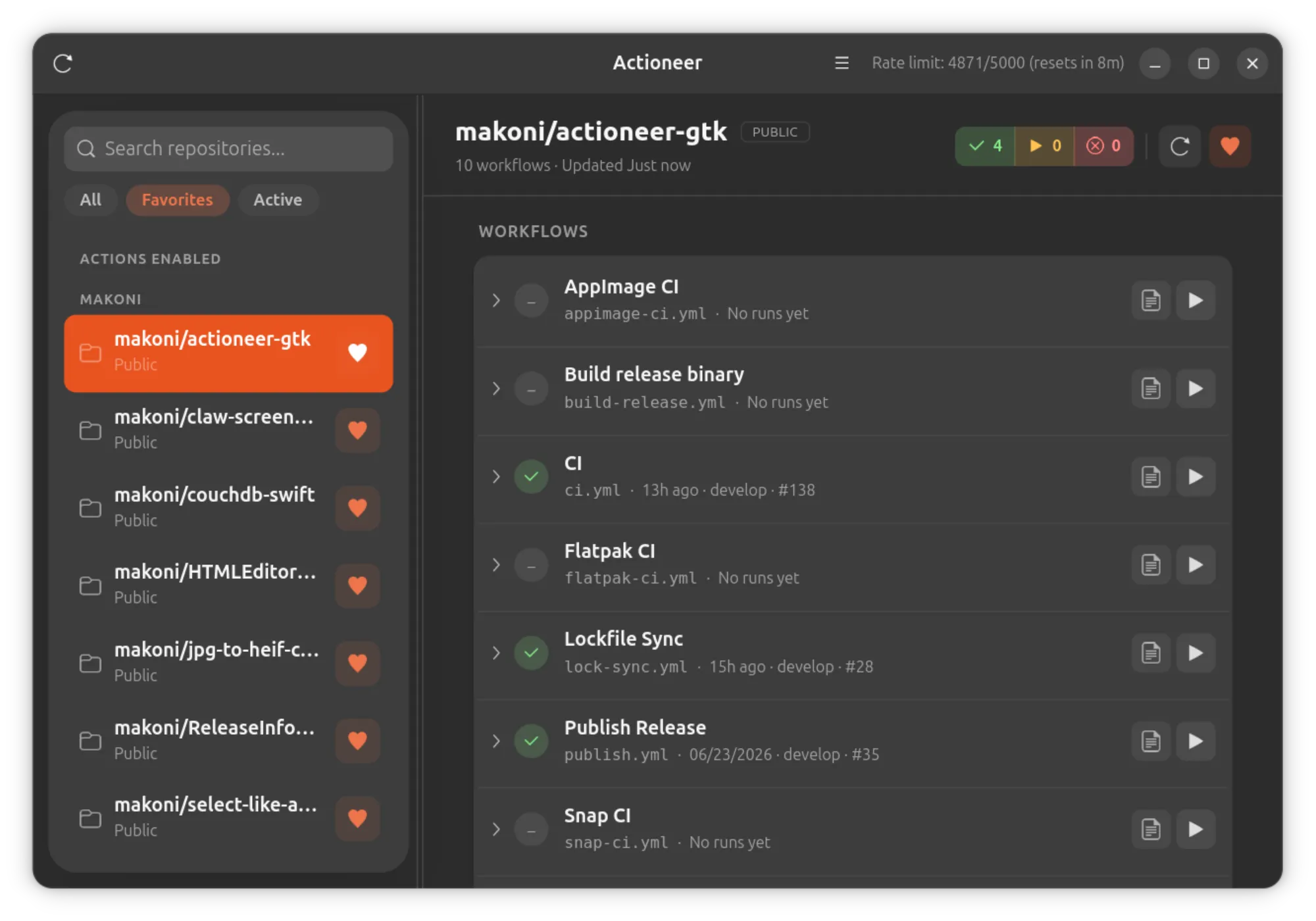1316x921 pixels.
Task: Run the Flatpak CI workflow
Action: [1196, 565]
